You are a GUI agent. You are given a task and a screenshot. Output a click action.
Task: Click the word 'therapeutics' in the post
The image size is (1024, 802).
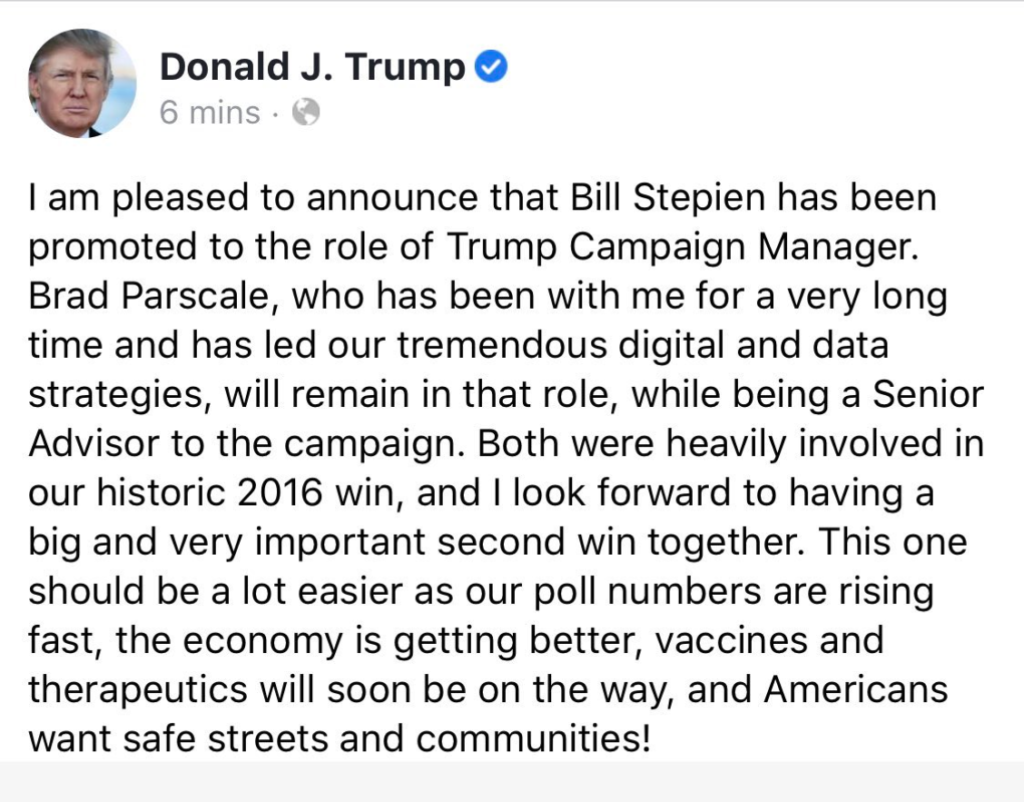click(137, 690)
